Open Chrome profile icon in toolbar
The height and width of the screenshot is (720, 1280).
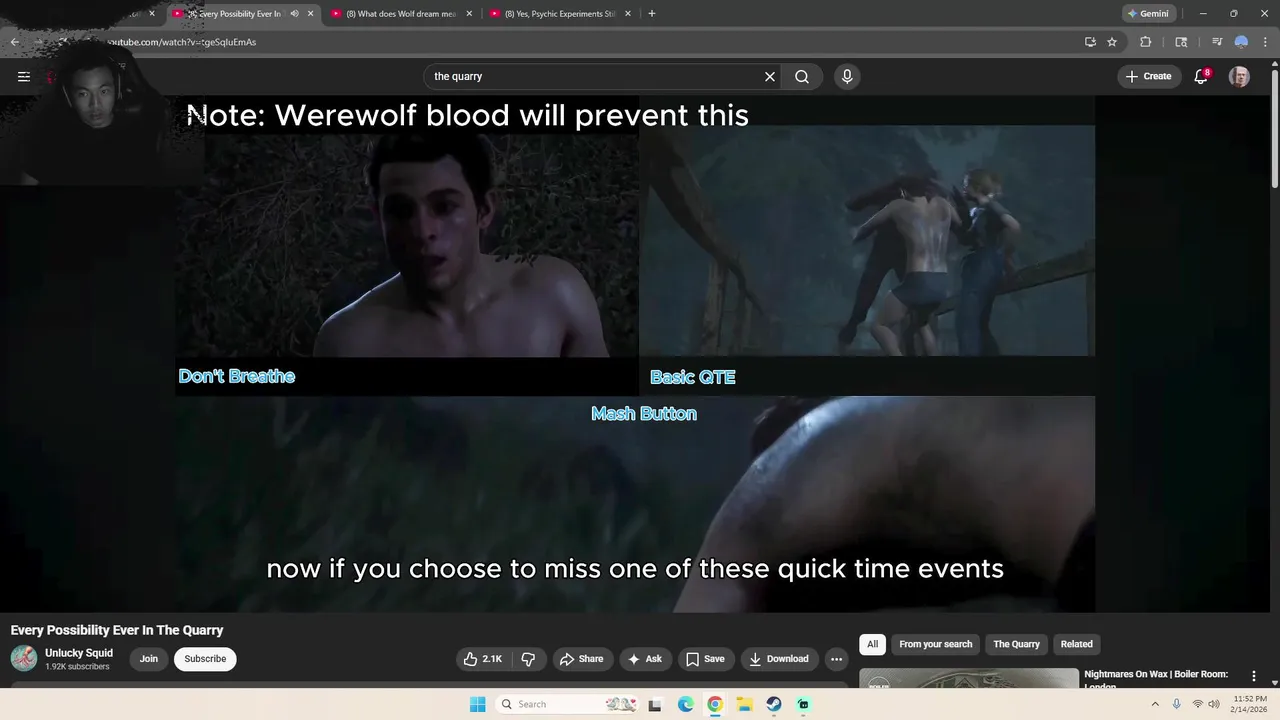pos(1241,42)
